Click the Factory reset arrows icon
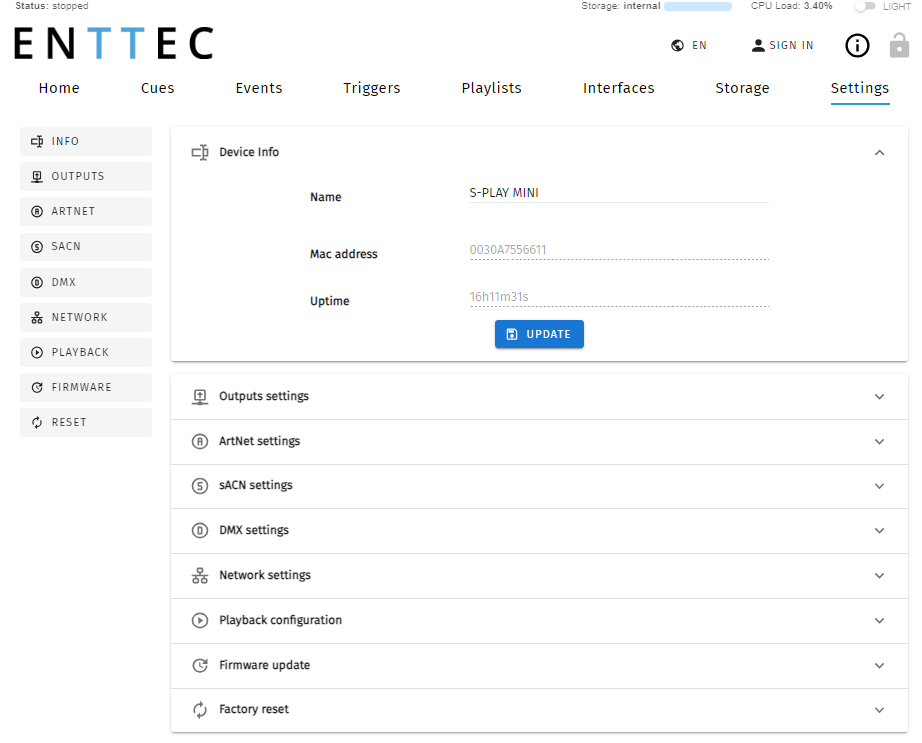This screenshot has width=922, height=743. (200, 709)
